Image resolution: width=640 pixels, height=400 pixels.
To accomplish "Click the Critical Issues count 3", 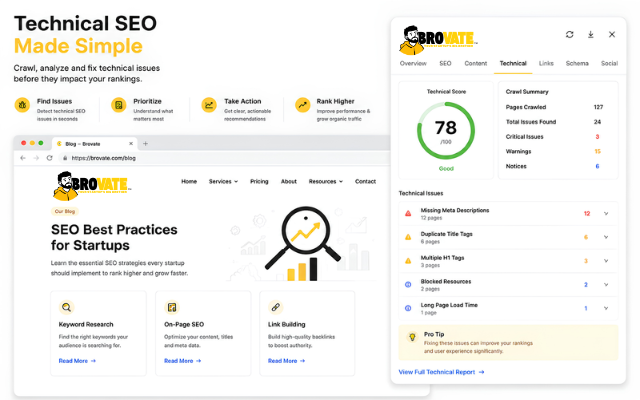I will 597,137.
